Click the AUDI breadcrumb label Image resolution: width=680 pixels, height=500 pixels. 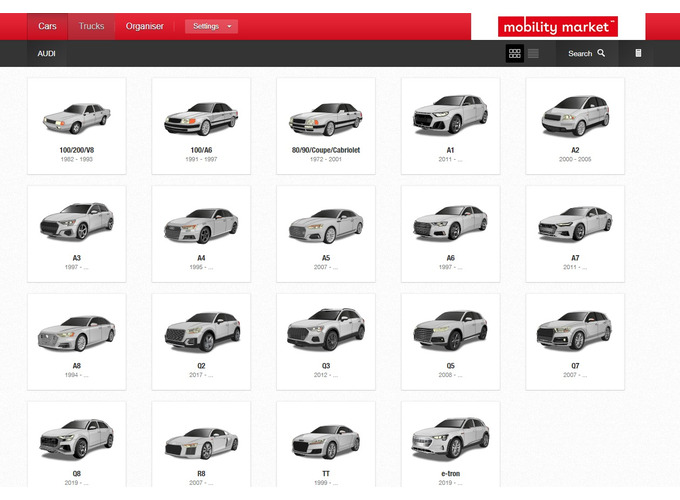click(x=47, y=53)
